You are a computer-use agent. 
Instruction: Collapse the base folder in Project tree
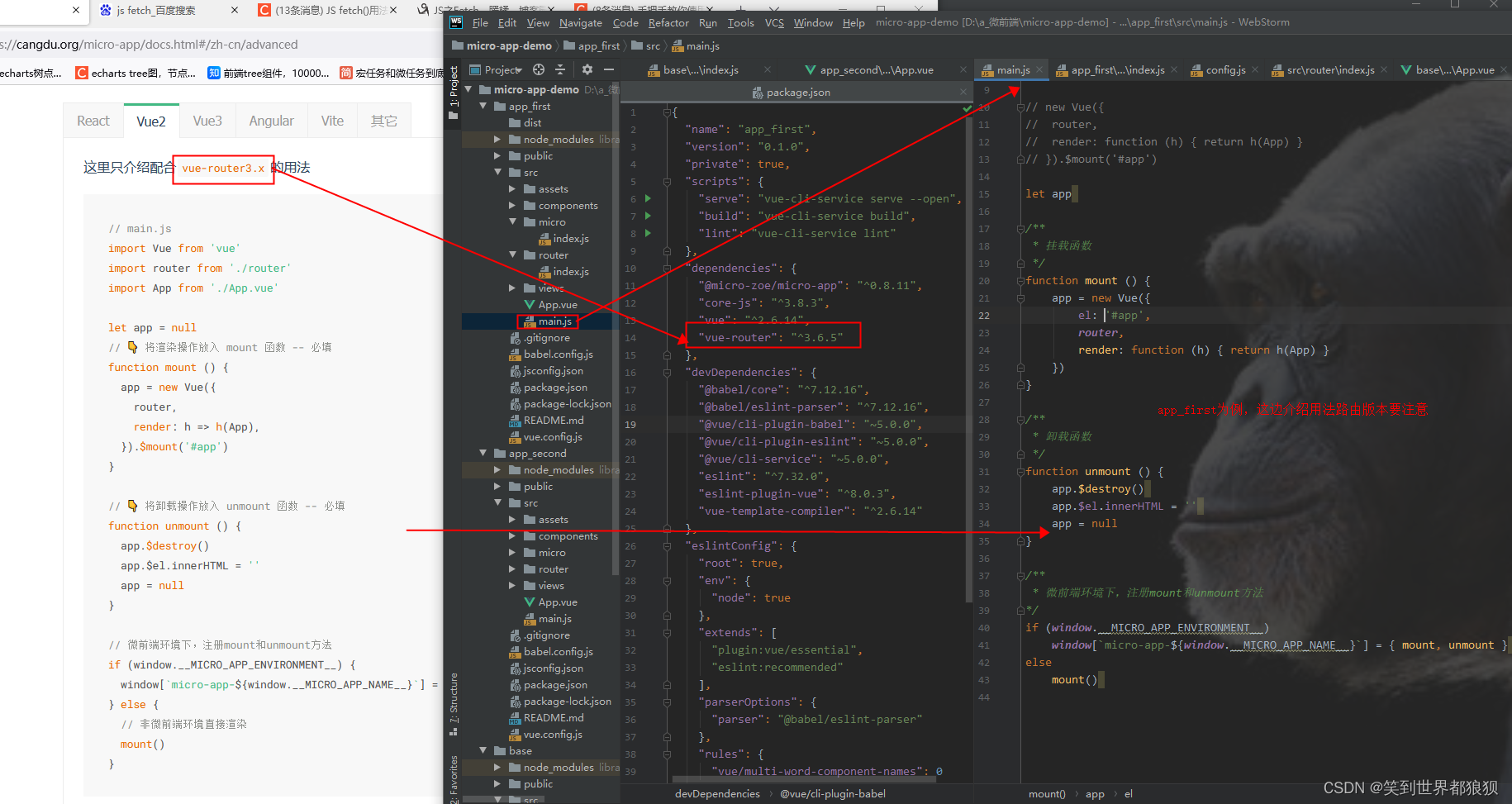click(483, 751)
